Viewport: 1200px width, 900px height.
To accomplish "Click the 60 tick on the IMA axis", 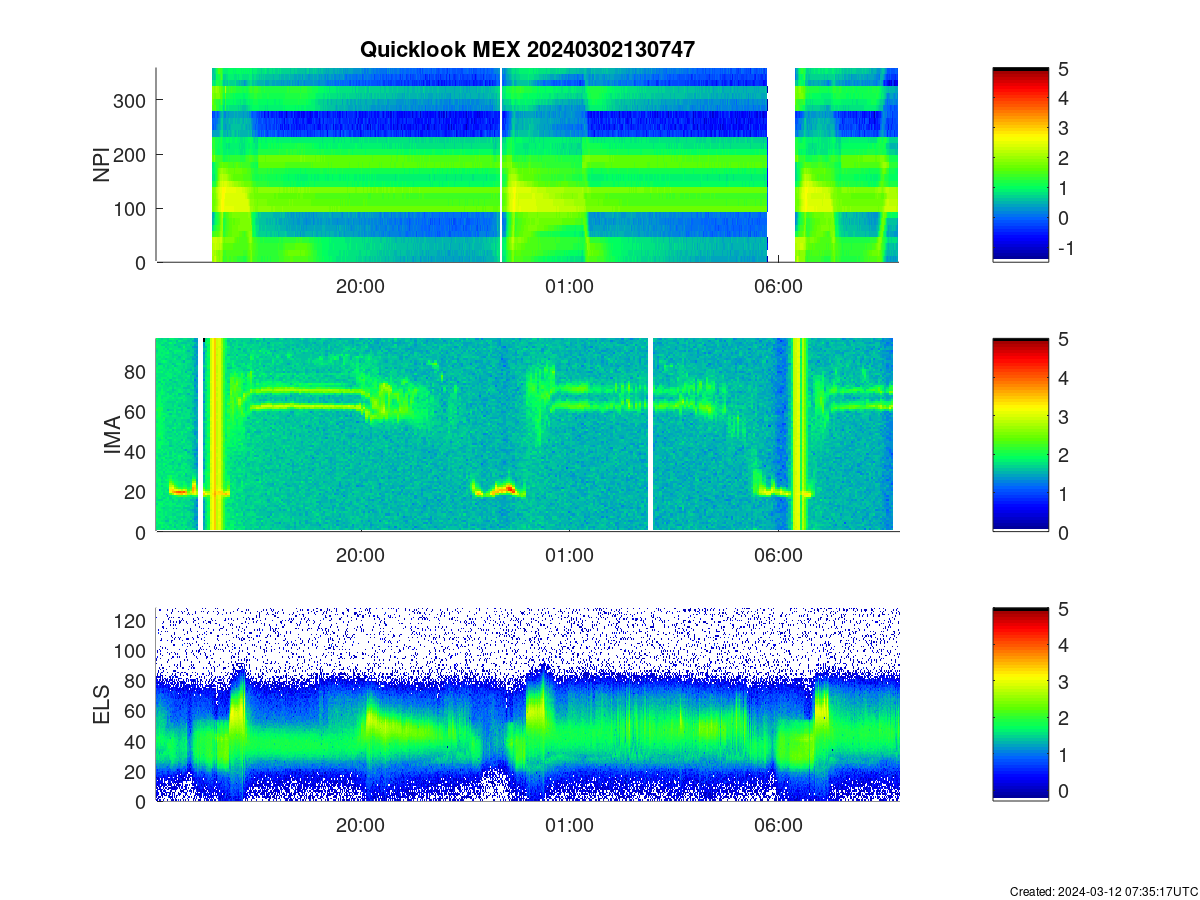I will tap(137, 411).
